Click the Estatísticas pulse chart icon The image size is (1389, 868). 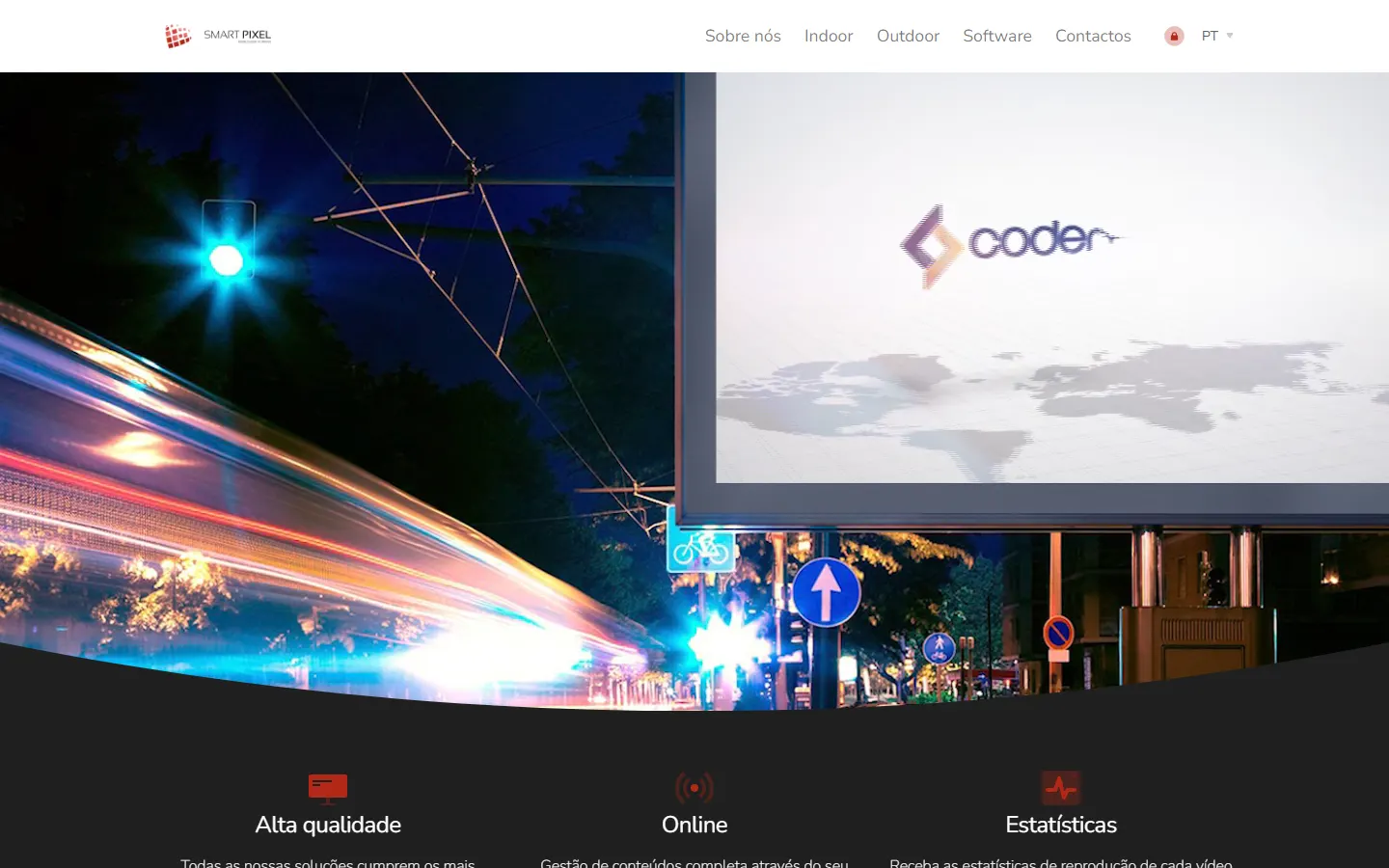coord(1061,788)
